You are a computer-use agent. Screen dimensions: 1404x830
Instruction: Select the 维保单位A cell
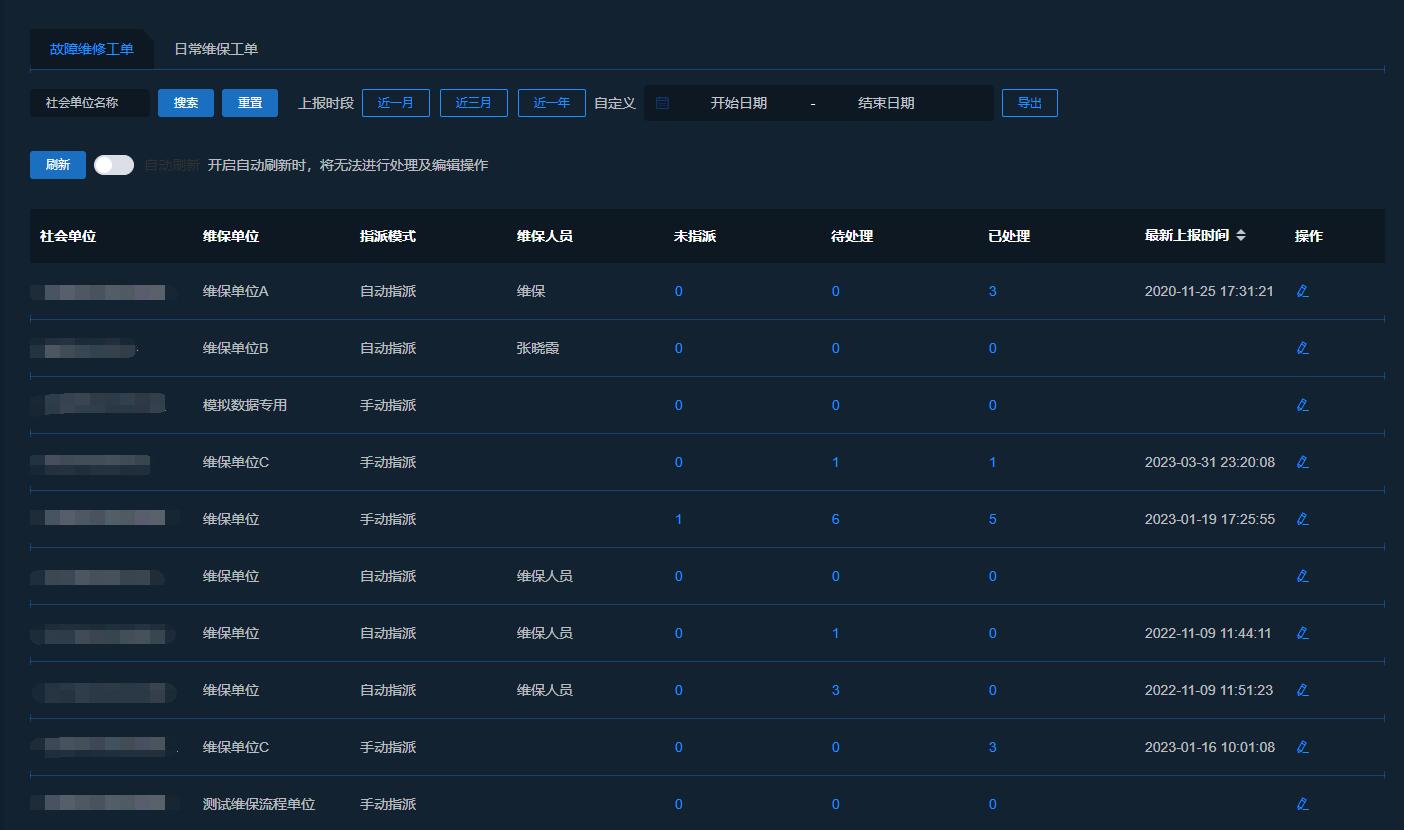point(236,291)
